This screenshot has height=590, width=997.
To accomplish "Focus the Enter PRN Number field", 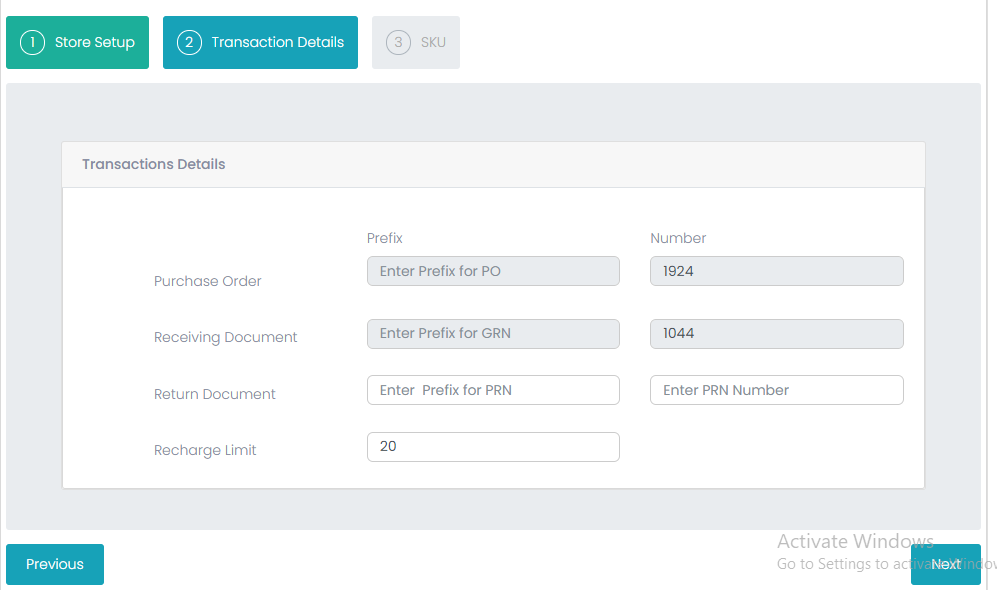I will point(776,390).
